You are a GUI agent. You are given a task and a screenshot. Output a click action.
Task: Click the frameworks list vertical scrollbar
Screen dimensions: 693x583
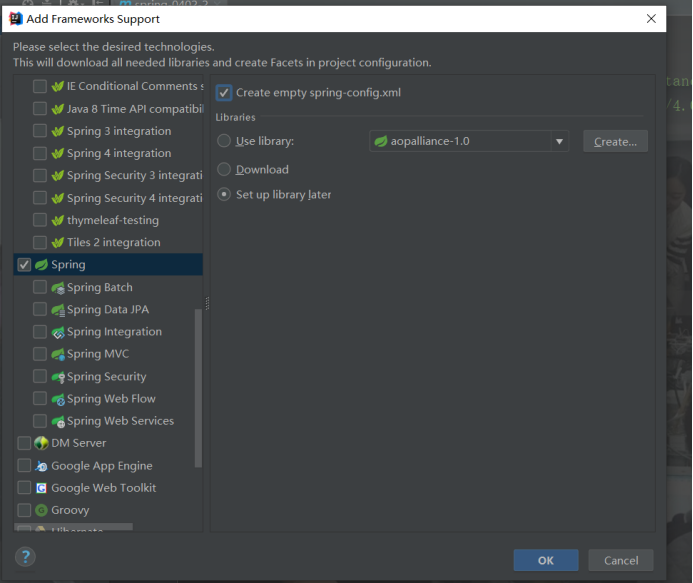[198, 388]
